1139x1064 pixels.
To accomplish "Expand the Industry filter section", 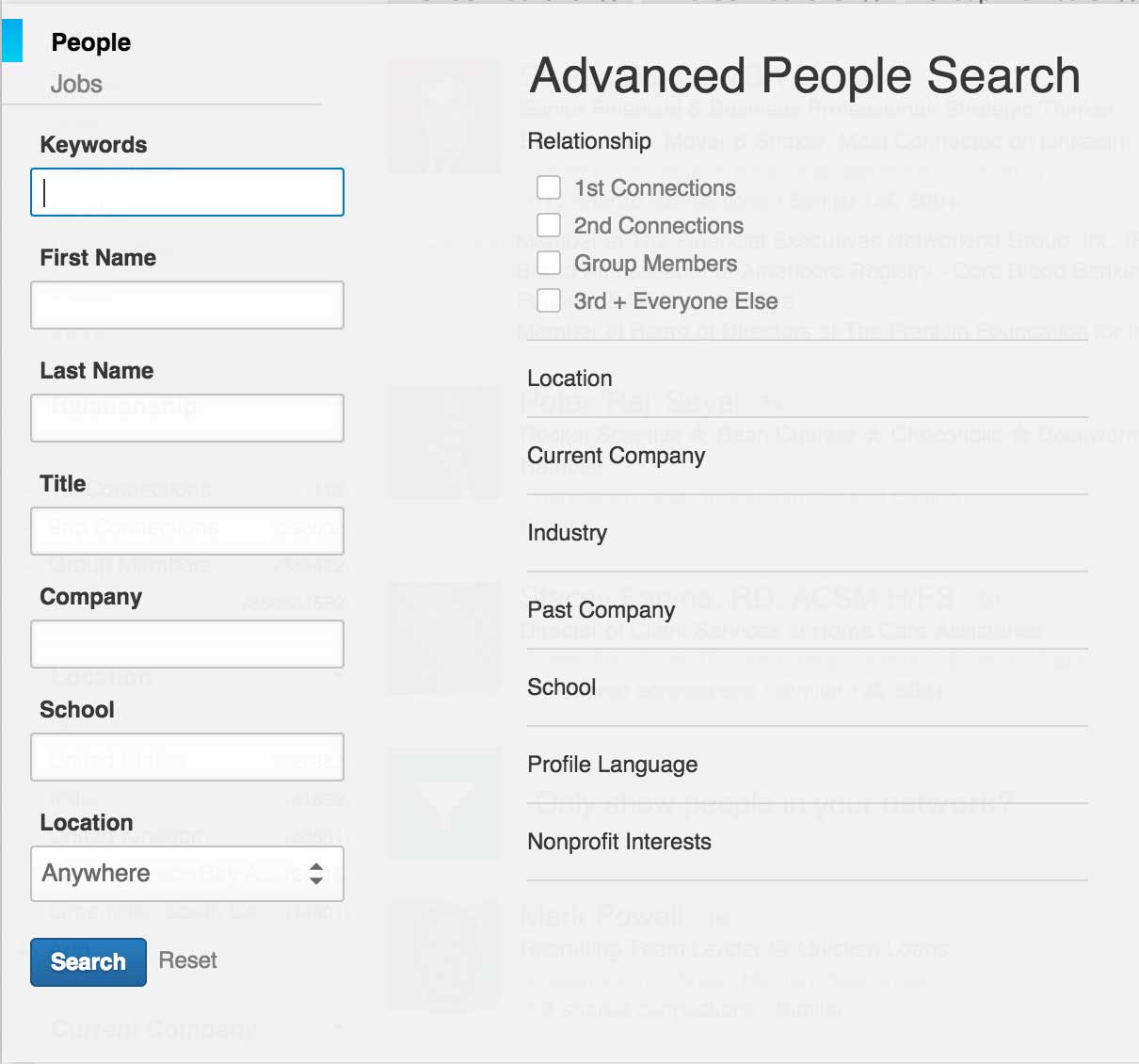I will click(567, 533).
